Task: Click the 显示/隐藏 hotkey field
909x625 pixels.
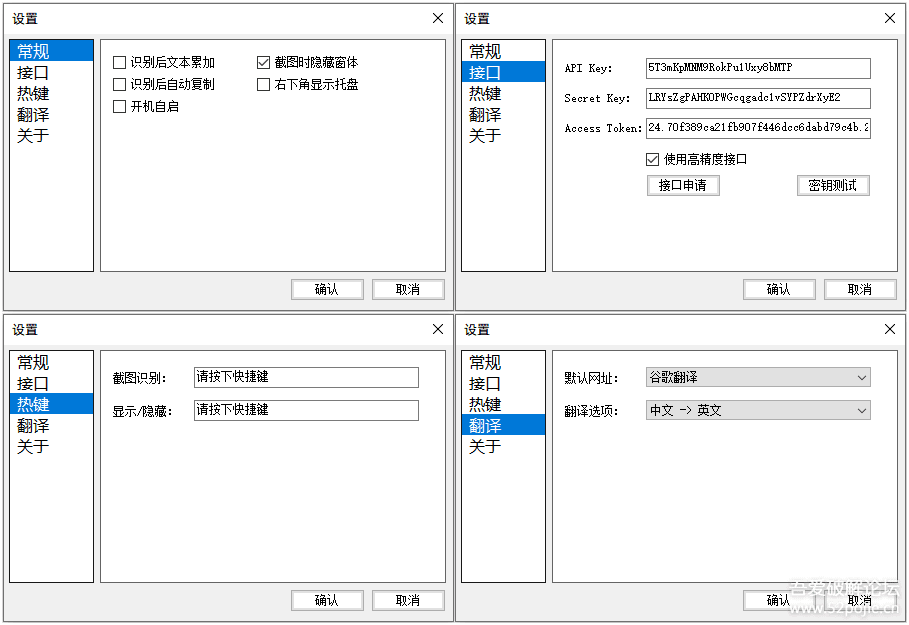Action: click(x=306, y=410)
